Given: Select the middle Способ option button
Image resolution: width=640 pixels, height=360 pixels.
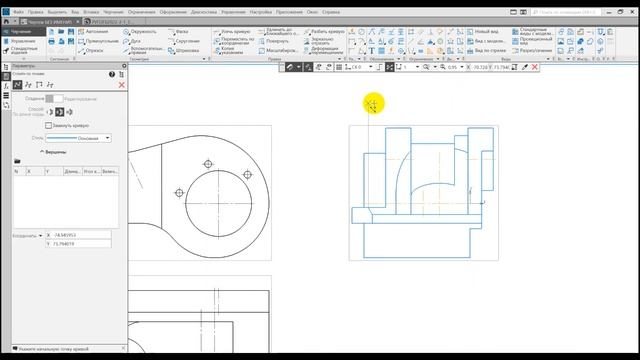Looking at the screenshot, I should tap(60, 112).
